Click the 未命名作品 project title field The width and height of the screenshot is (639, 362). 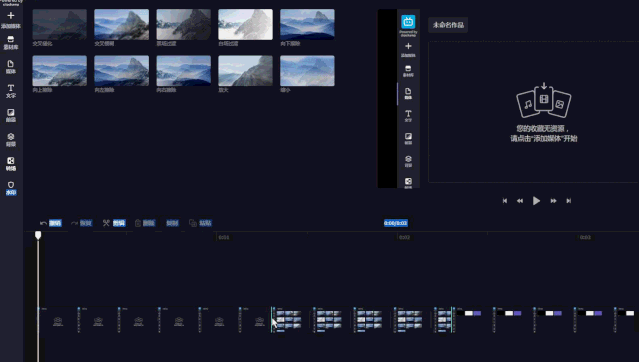pyautogui.click(x=448, y=25)
